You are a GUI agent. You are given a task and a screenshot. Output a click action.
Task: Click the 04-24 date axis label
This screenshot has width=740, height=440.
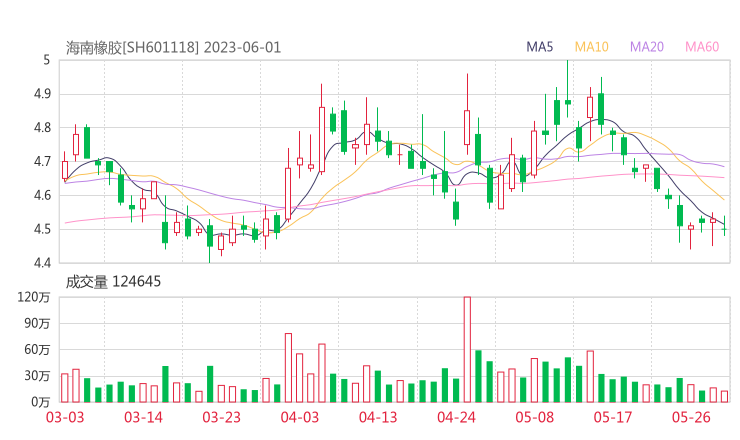pos(456,417)
